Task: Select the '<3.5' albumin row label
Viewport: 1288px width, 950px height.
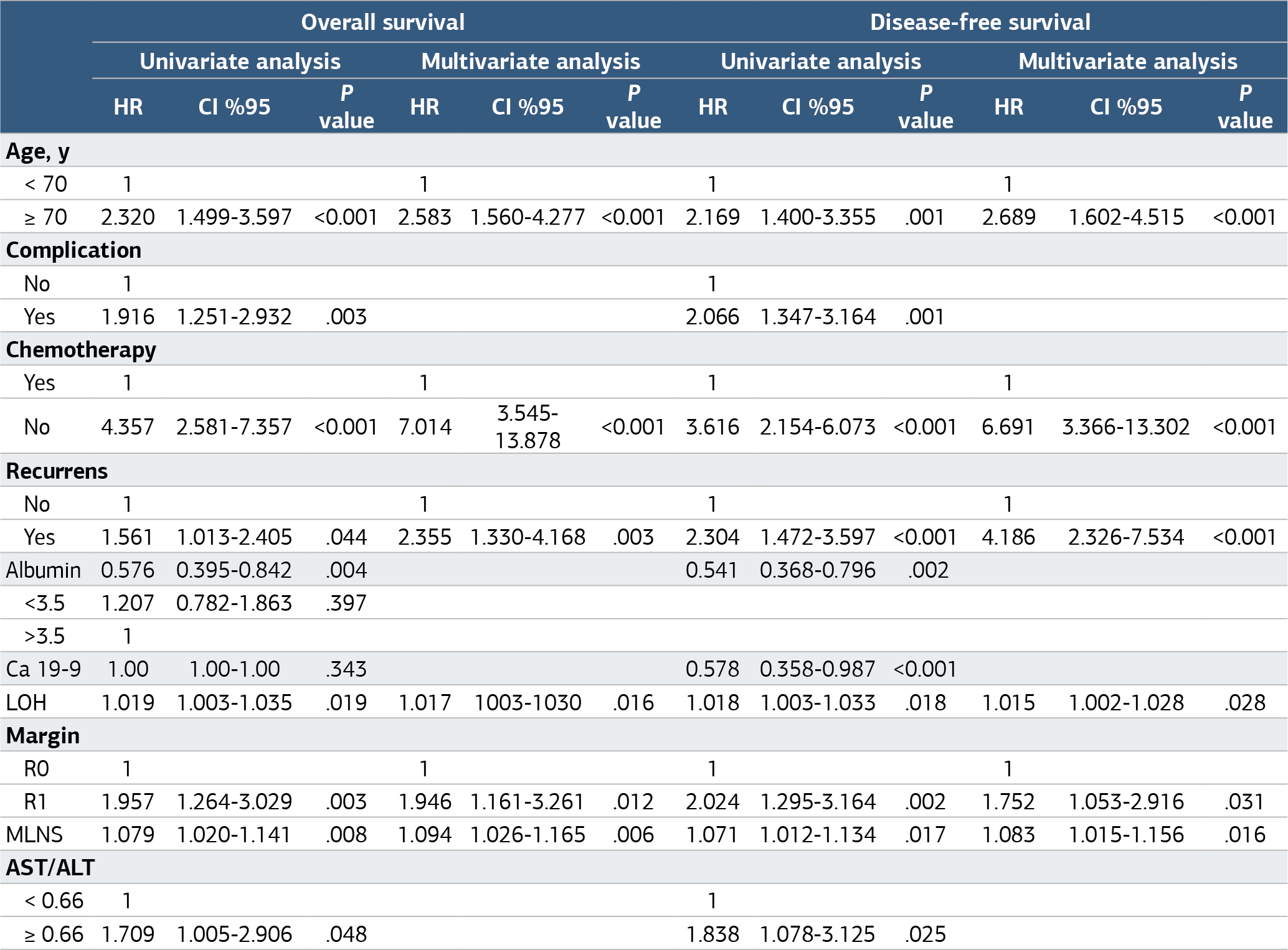Action: pyautogui.click(x=45, y=603)
